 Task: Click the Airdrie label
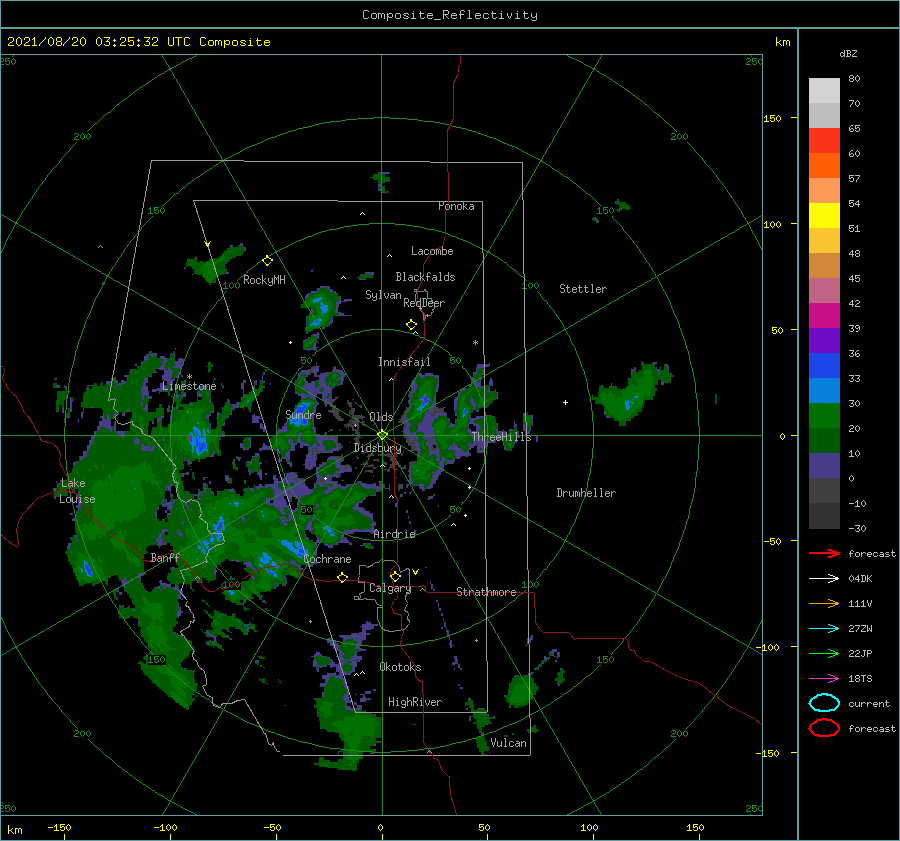click(394, 534)
